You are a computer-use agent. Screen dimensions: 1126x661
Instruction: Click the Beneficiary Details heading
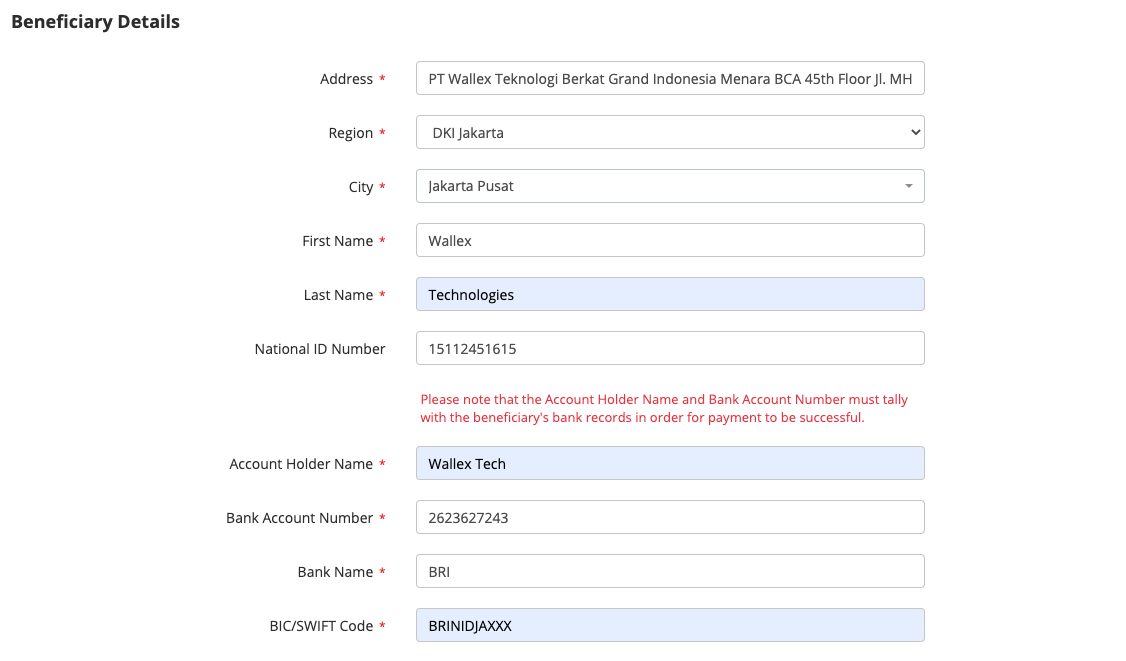(x=96, y=22)
